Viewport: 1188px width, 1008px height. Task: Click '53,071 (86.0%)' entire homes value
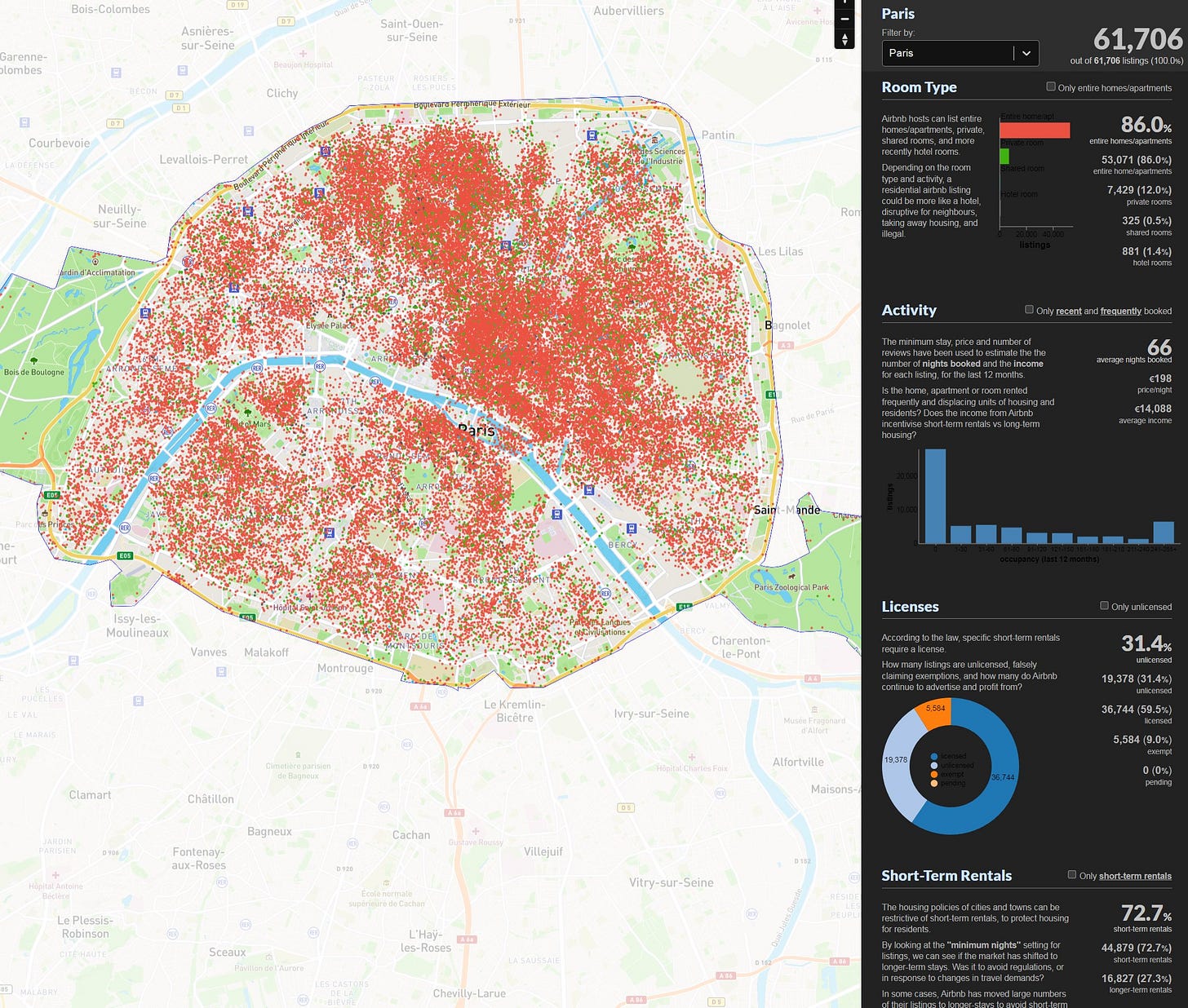tap(1136, 160)
